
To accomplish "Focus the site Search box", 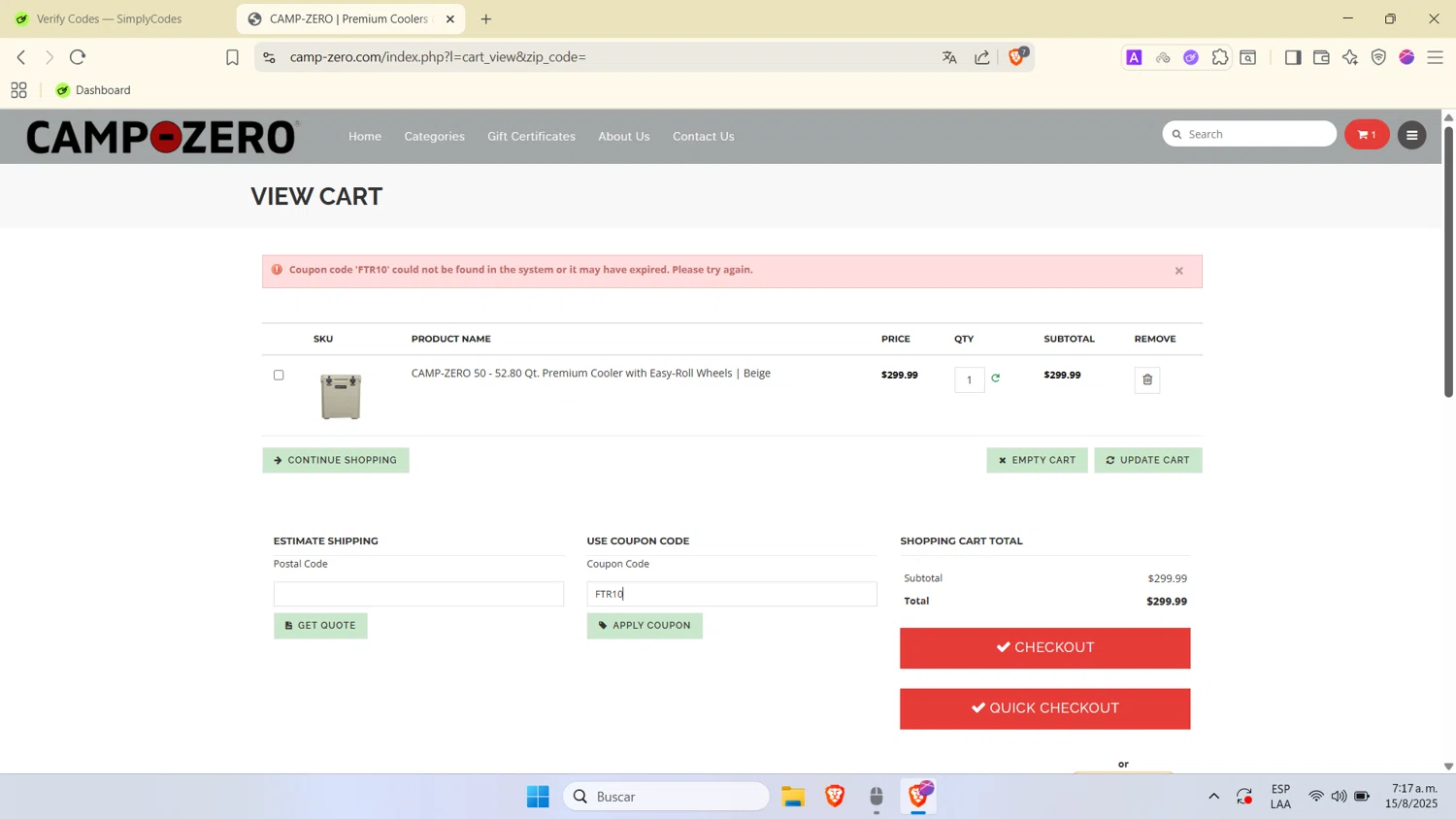I will pos(1249,134).
